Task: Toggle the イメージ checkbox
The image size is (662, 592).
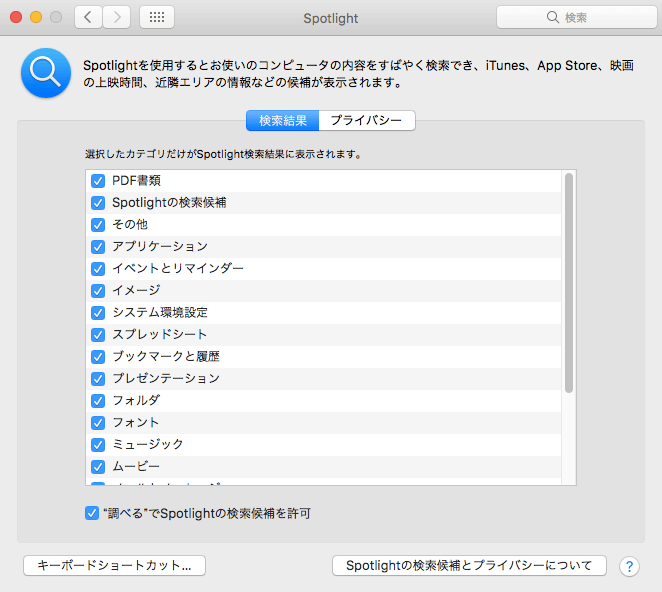Action: [98, 291]
